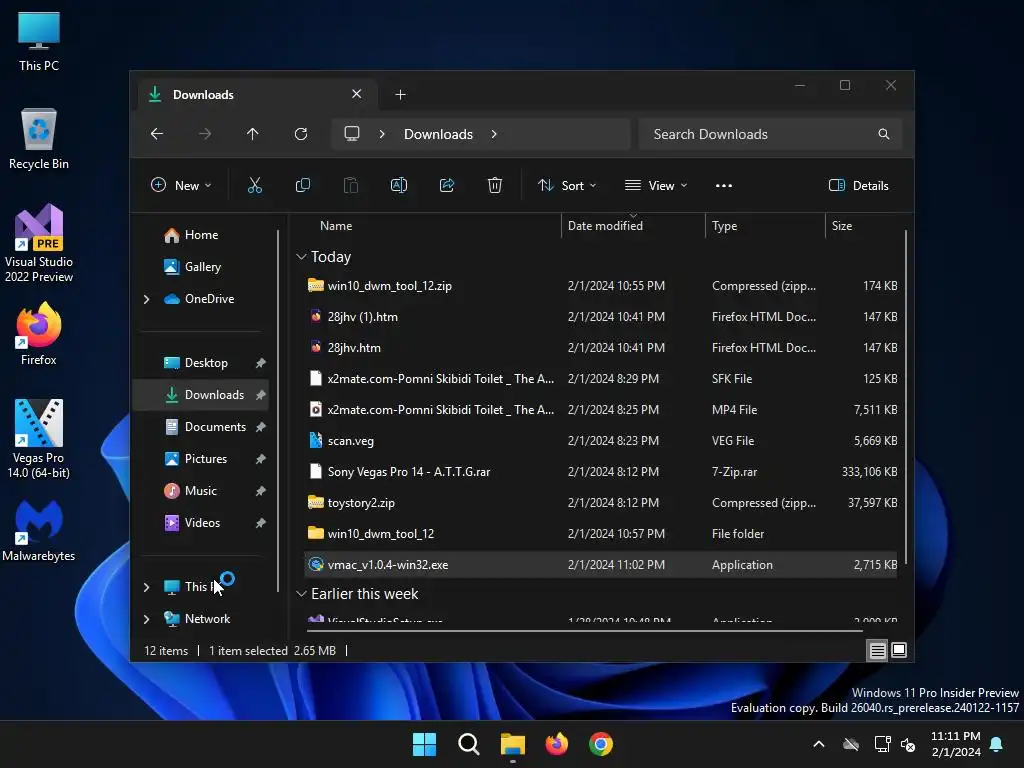The image size is (1024, 768).
Task: Add a new tab with plus button
Action: pos(400,95)
